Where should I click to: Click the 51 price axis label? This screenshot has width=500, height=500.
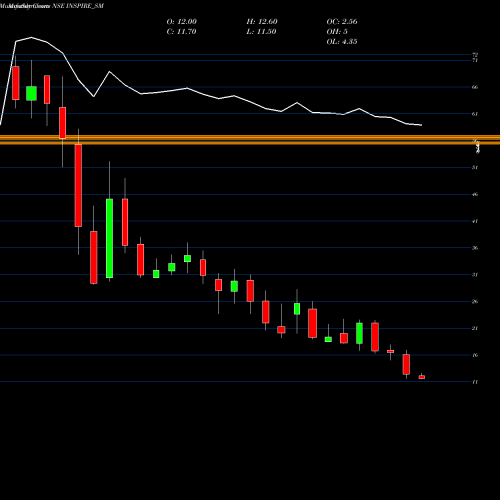click(x=475, y=167)
